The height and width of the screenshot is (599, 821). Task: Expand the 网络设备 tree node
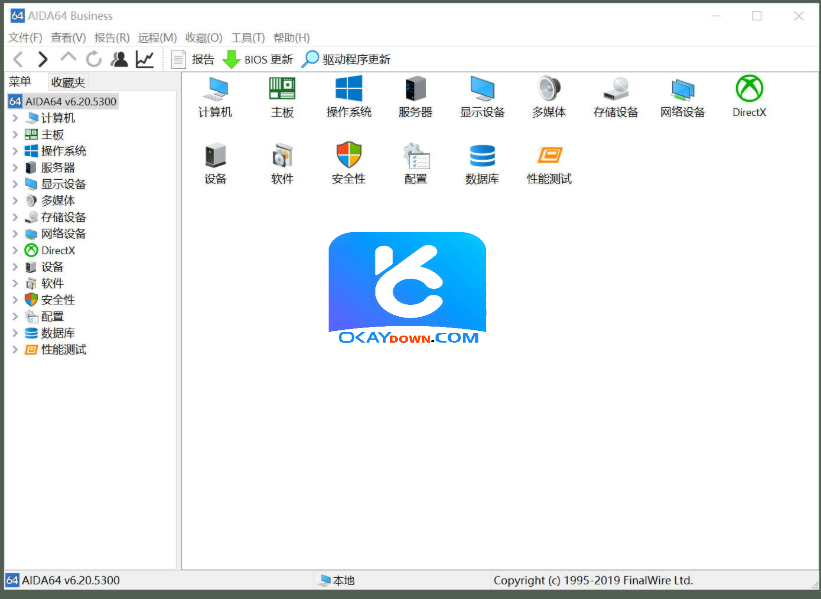pyautogui.click(x=15, y=234)
